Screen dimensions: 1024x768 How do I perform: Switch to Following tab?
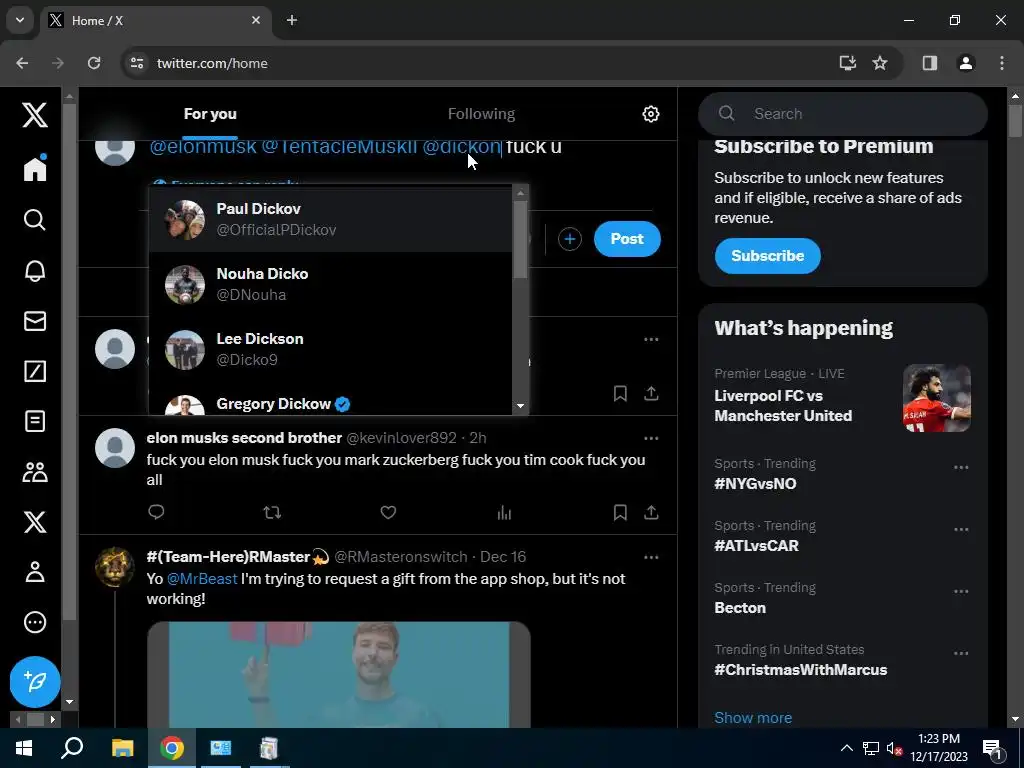coord(481,114)
